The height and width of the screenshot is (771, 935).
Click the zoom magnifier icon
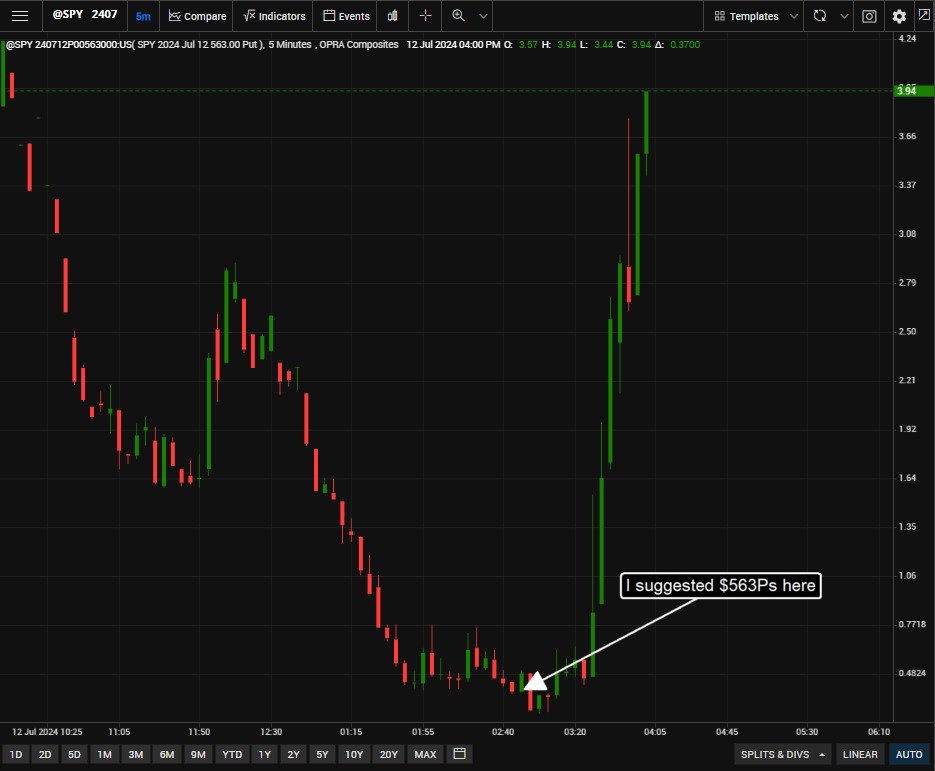pos(458,16)
